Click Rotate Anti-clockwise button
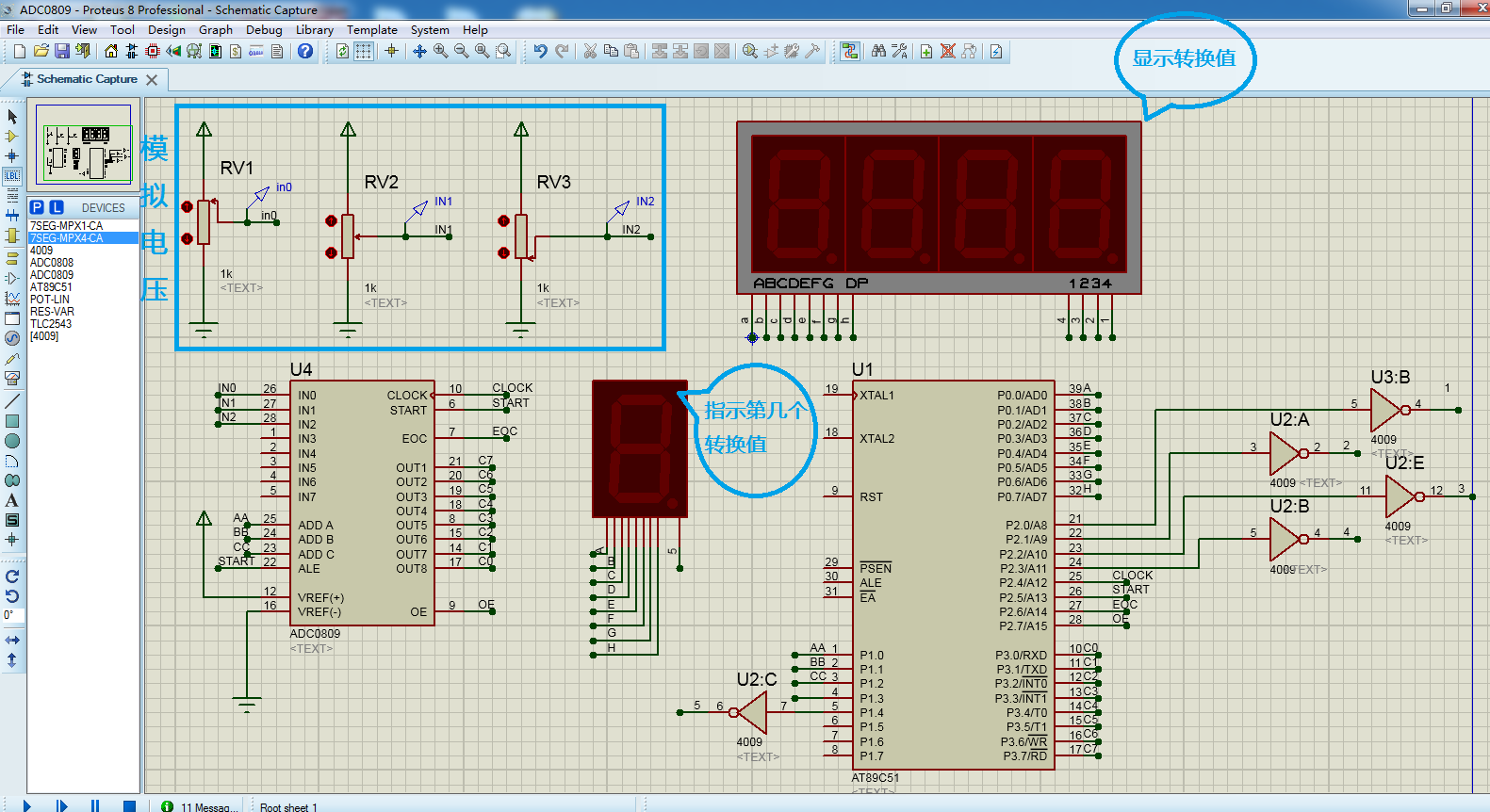 tap(12, 595)
